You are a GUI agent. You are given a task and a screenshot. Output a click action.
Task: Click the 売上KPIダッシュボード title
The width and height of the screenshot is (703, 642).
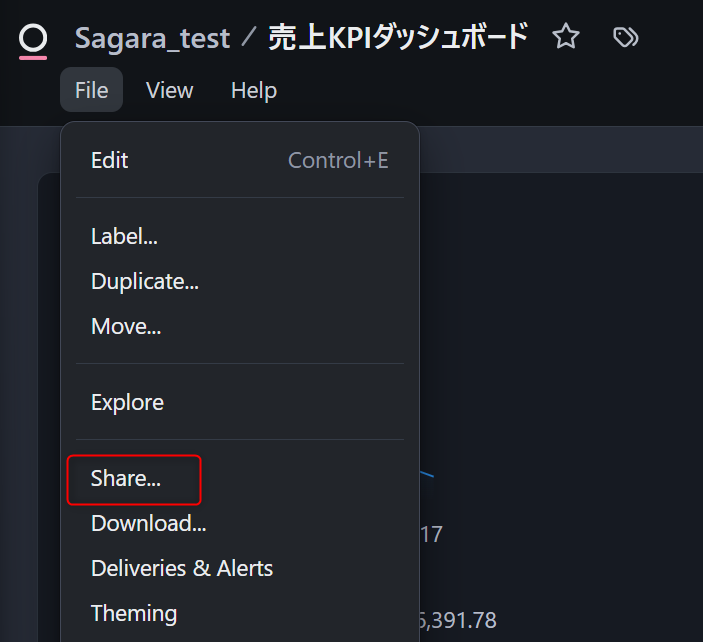pyautogui.click(x=398, y=38)
